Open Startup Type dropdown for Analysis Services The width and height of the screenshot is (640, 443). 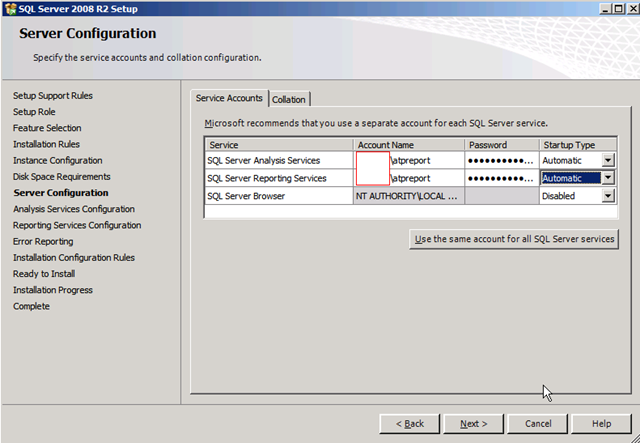[x=608, y=161]
